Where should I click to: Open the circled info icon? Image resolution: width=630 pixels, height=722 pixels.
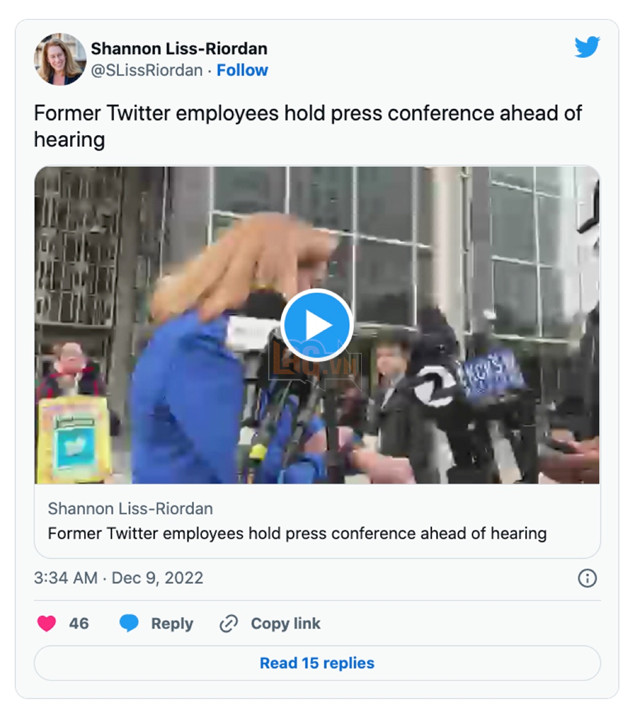(x=587, y=578)
